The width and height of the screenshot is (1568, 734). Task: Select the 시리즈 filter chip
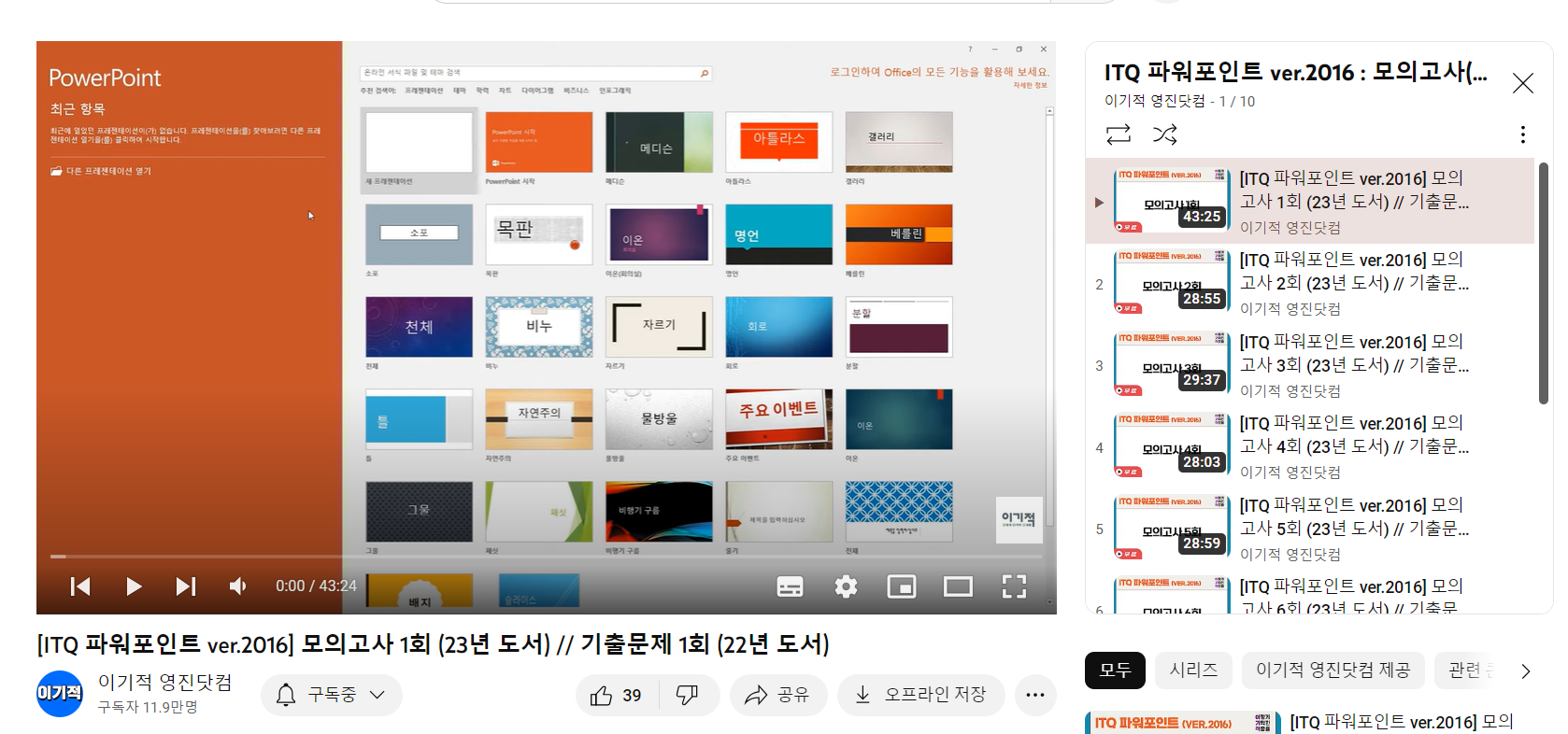1193,670
